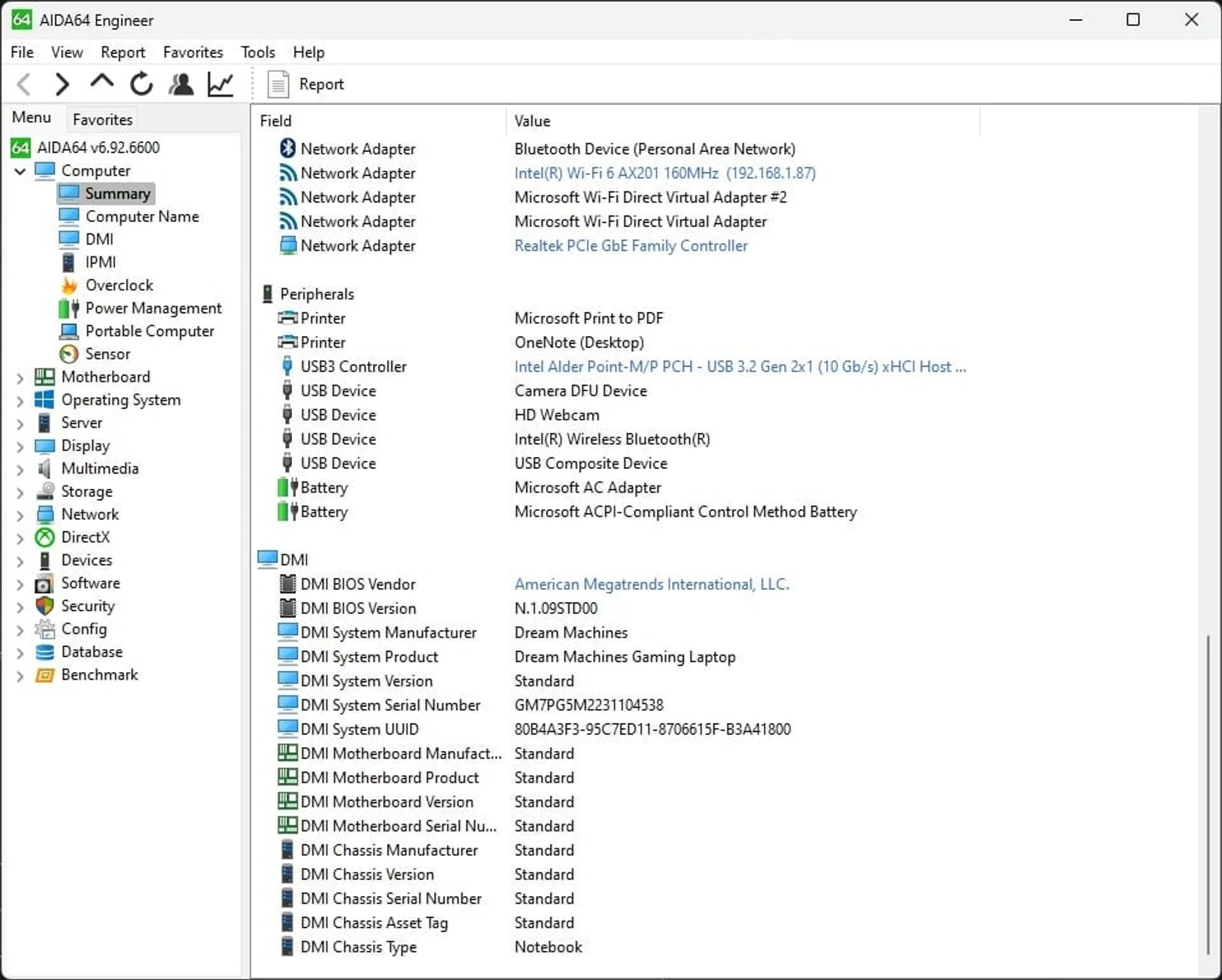Expand the Storage tree node

point(20,493)
